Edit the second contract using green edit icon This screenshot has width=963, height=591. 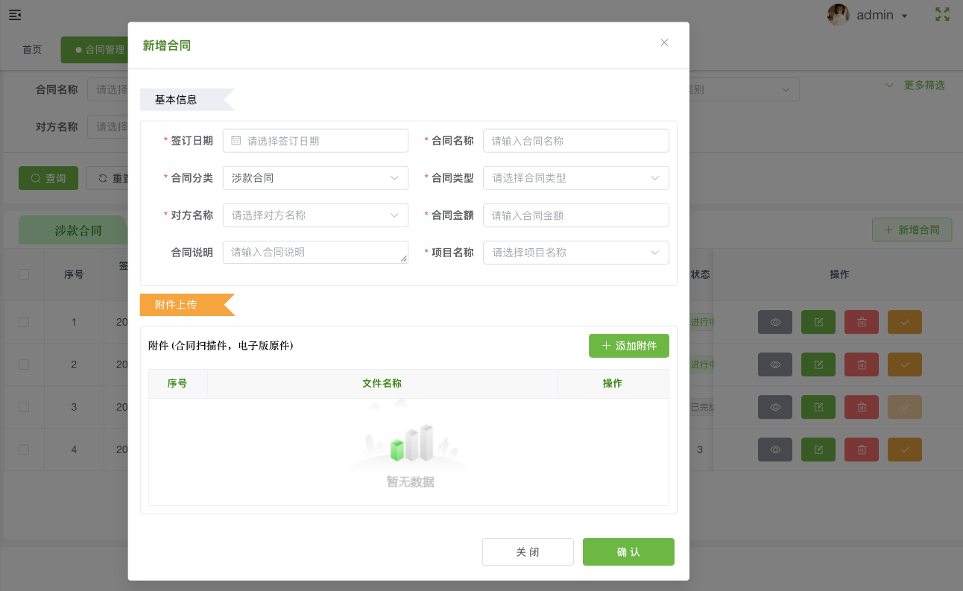pyautogui.click(x=818, y=364)
